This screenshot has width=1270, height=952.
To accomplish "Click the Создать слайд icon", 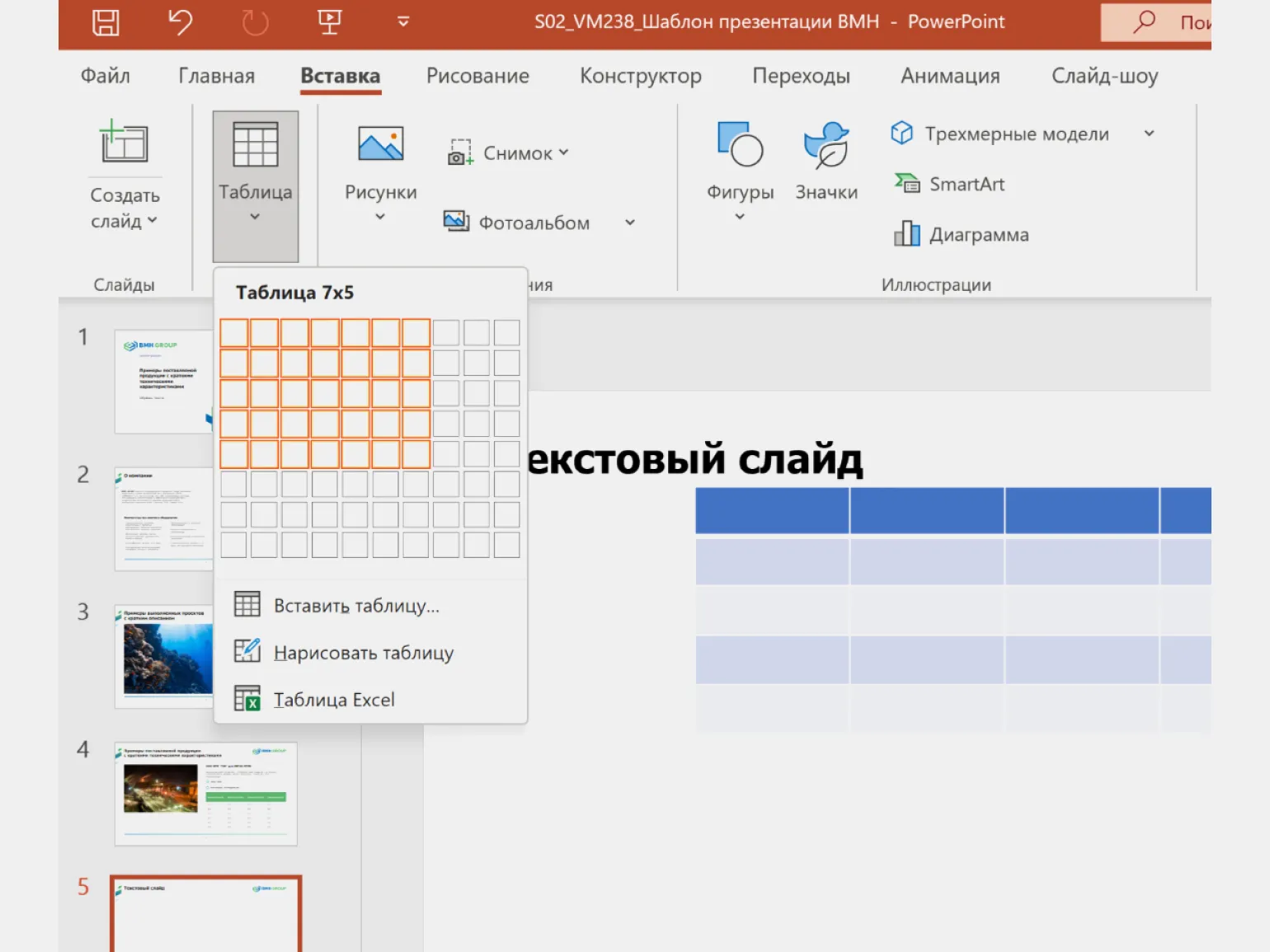I will pyautogui.click(x=125, y=142).
